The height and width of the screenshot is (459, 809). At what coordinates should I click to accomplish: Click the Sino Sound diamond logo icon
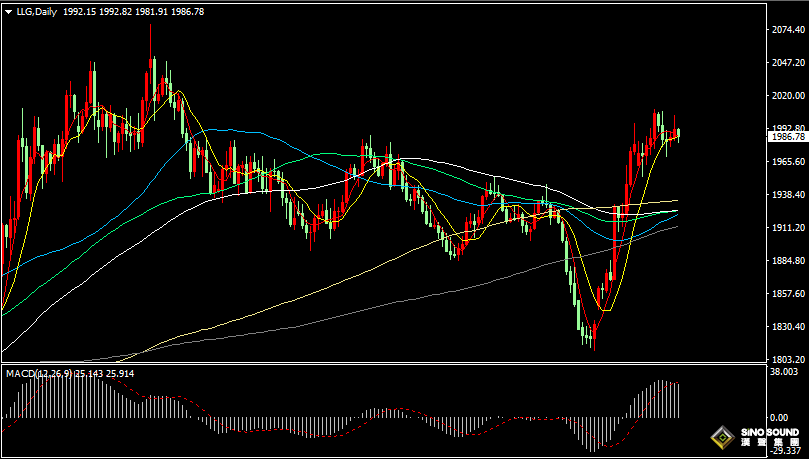(x=722, y=436)
